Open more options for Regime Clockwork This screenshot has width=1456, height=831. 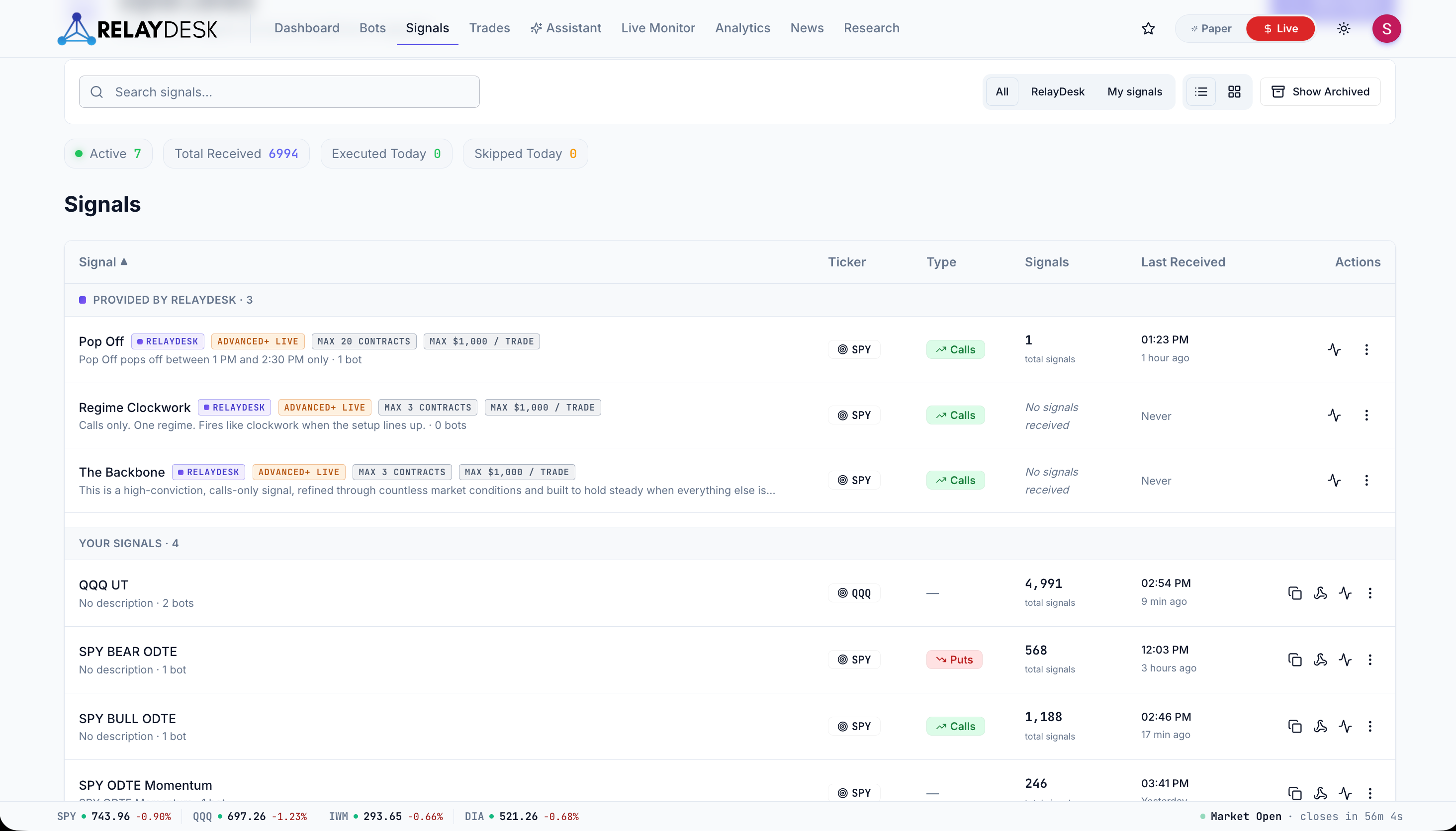click(x=1366, y=415)
